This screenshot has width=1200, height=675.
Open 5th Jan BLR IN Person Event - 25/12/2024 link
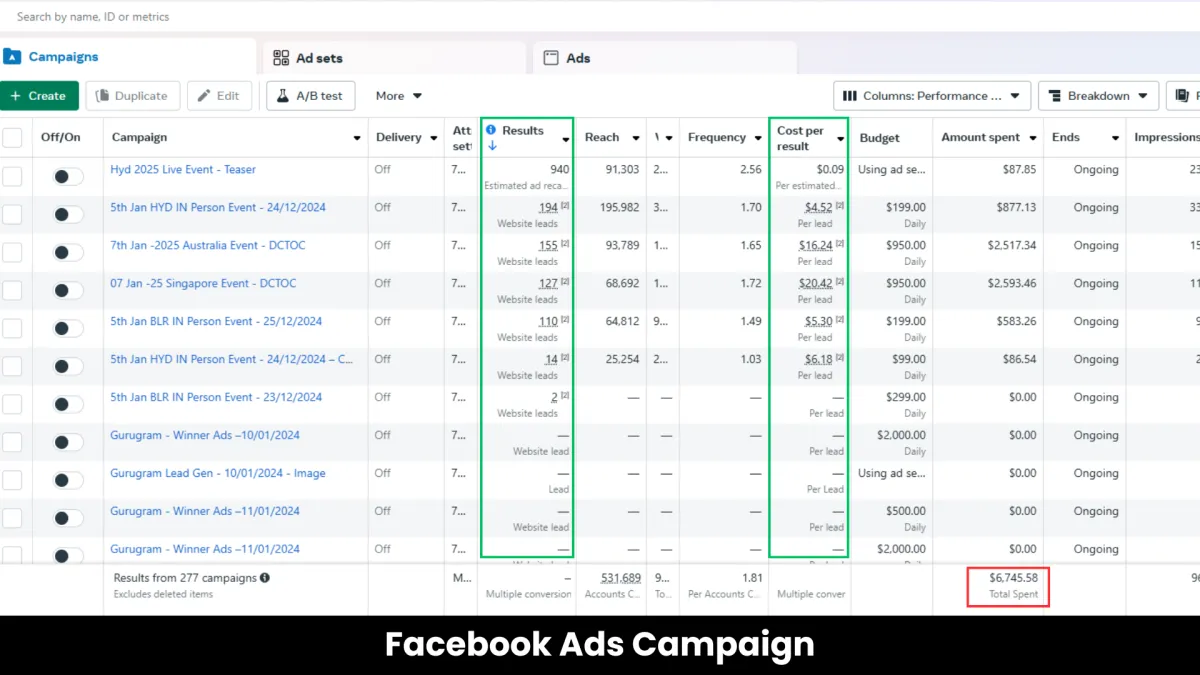(216, 322)
